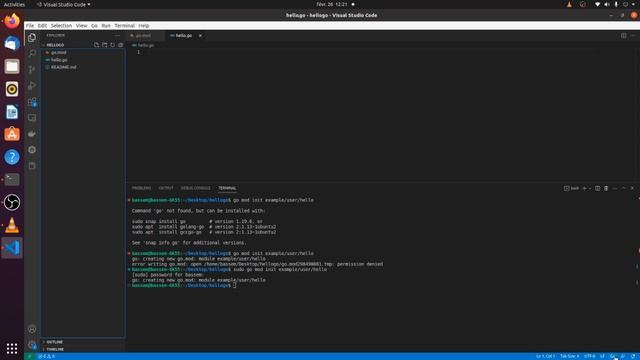Open the File menu
640x360 pixels.
[x=30, y=26]
